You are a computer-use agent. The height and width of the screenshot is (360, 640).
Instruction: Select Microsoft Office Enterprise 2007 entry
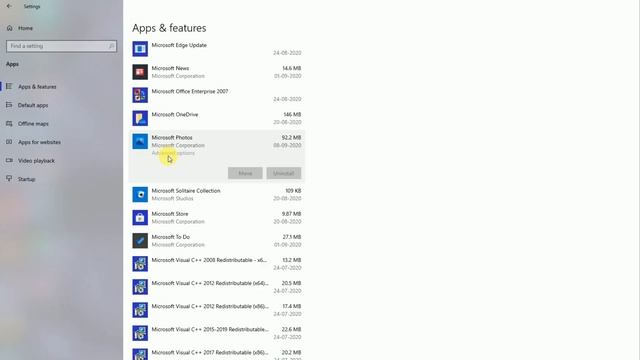click(217, 95)
